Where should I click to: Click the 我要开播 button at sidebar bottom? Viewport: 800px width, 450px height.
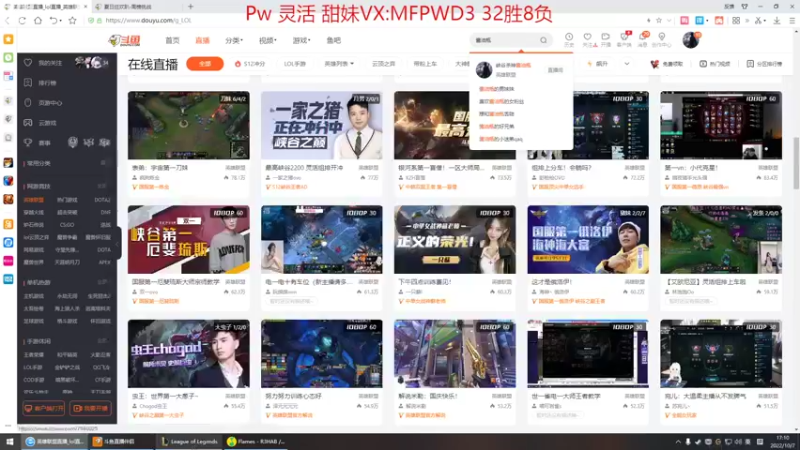(90, 408)
